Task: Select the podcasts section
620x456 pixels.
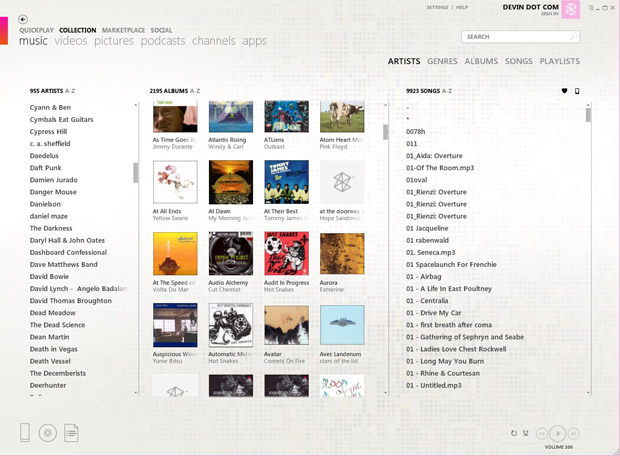Action: pyautogui.click(x=163, y=41)
